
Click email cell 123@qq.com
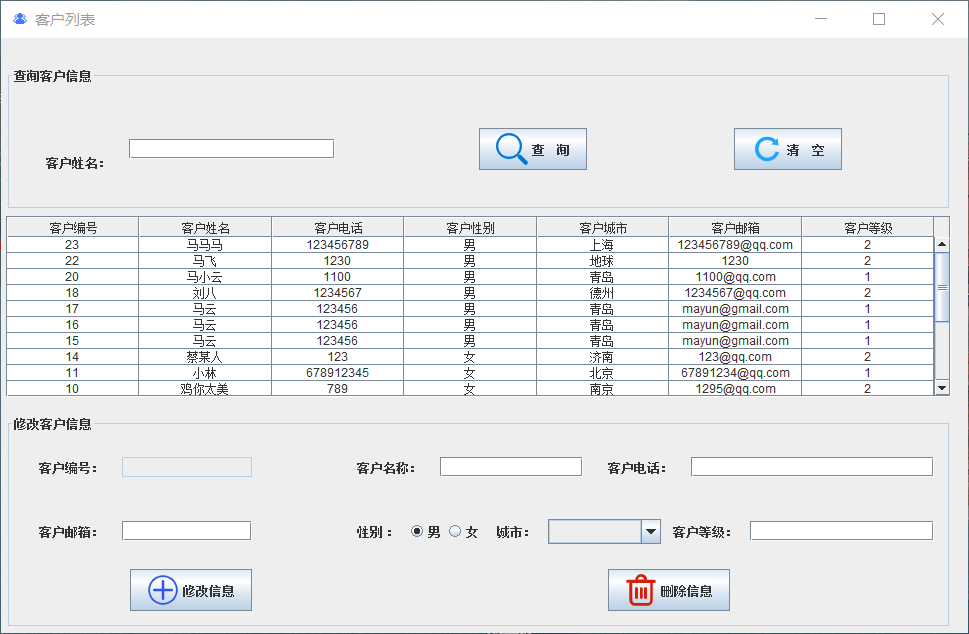[x=735, y=357]
